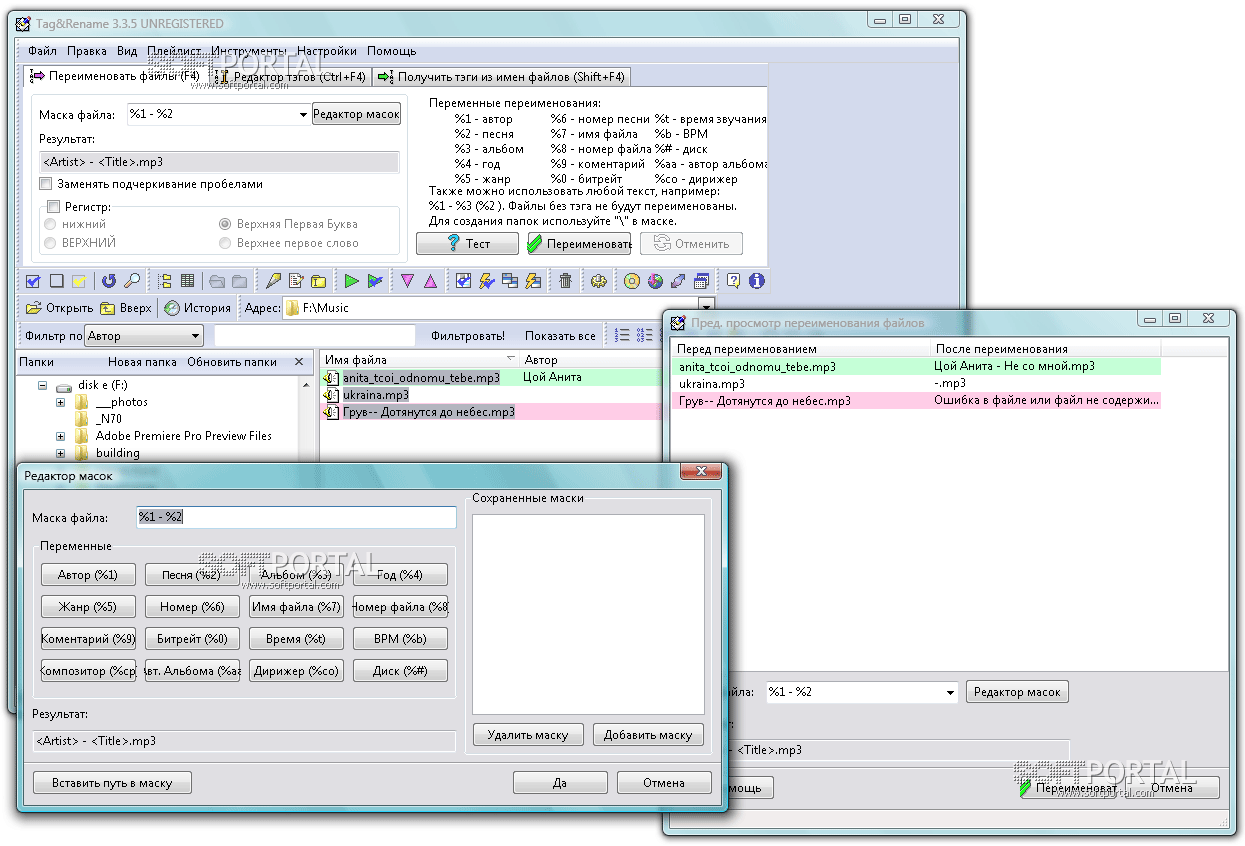
Task: Select Верхнее первое слово radio option
Action: 225,243
